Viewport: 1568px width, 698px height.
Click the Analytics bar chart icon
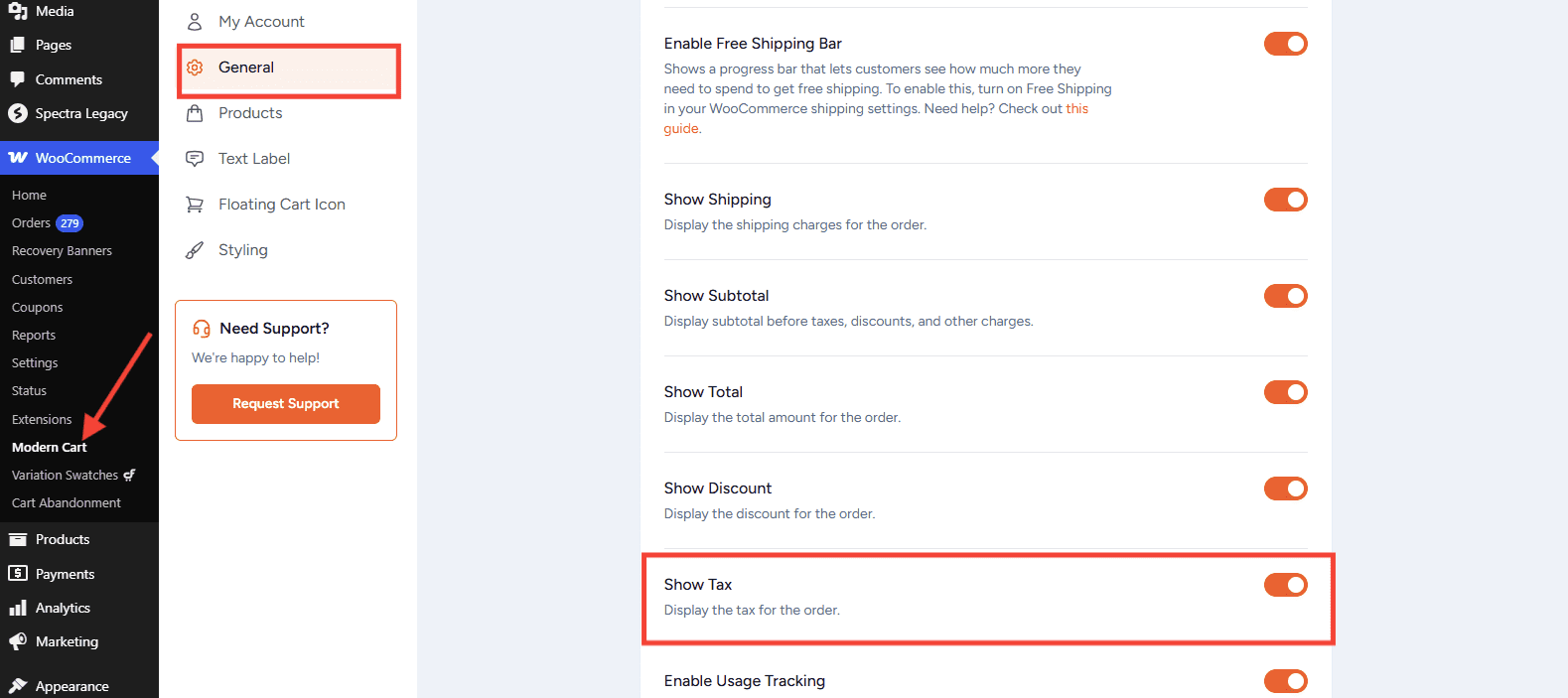18,608
